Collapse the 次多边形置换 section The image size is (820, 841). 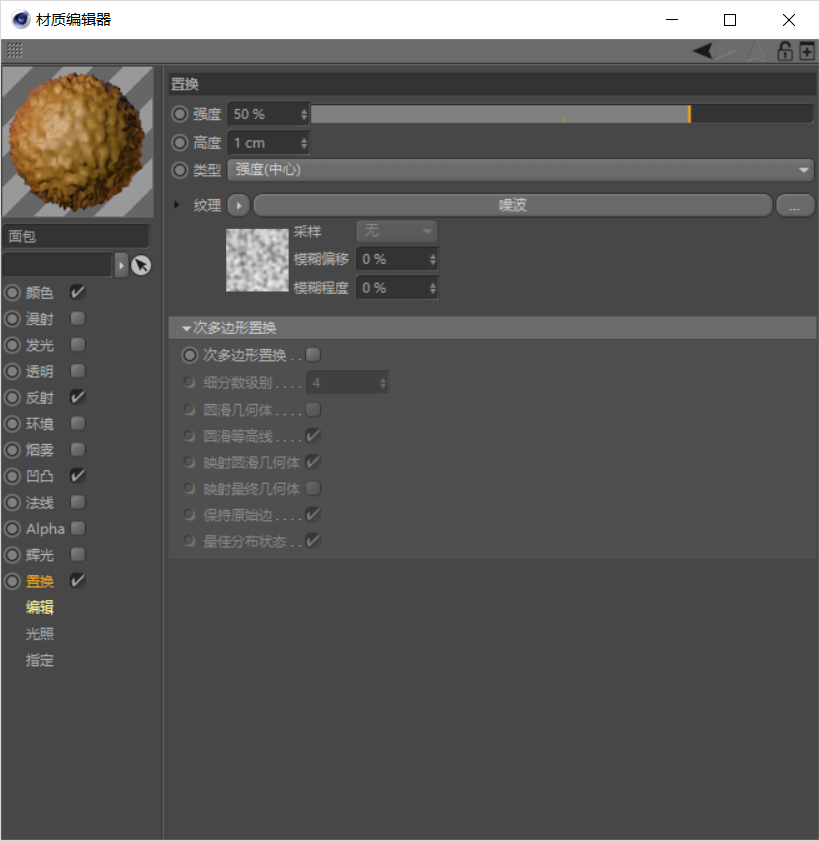(187, 328)
